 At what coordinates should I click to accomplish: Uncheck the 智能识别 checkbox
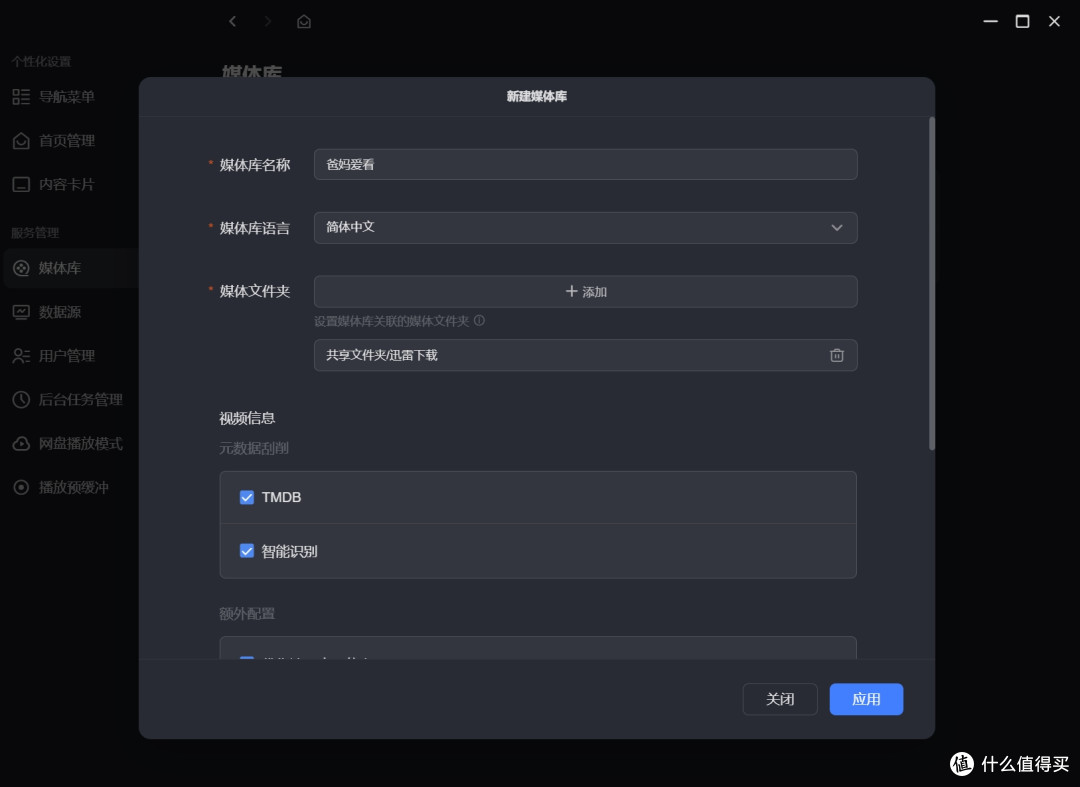point(247,551)
